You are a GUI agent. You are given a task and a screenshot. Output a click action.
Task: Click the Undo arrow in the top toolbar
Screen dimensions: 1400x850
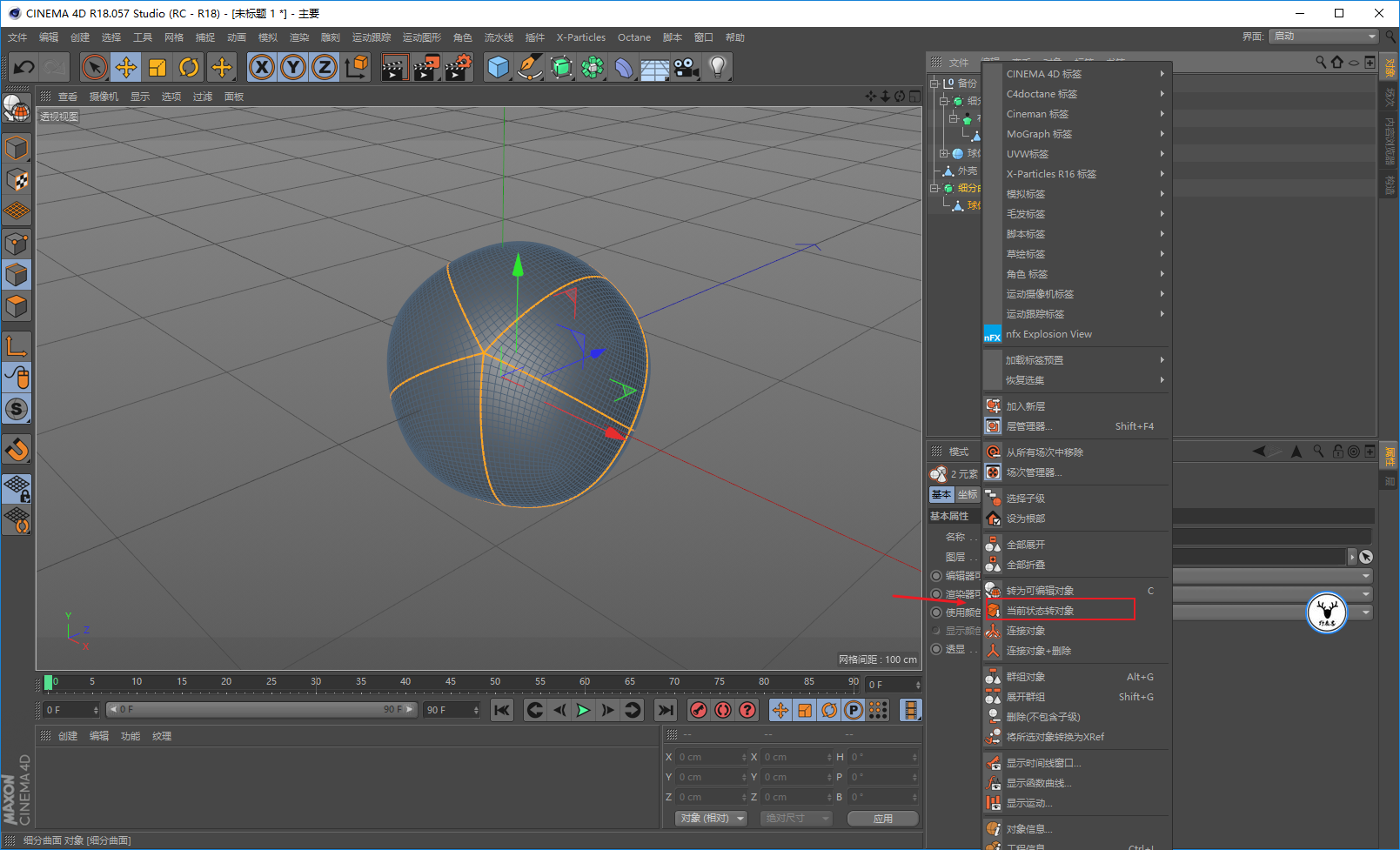coord(24,67)
